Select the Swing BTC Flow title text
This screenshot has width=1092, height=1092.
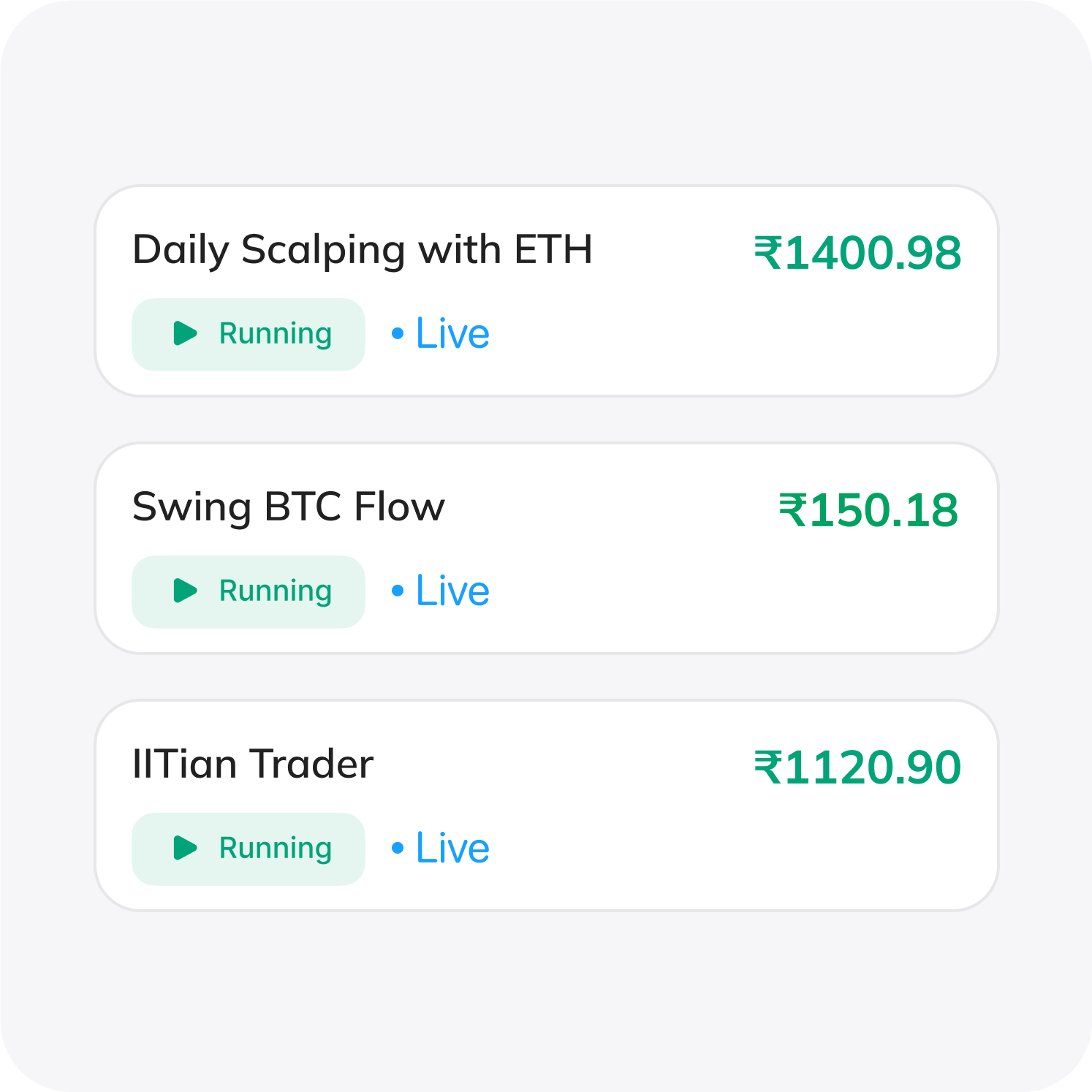click(287, 506)
